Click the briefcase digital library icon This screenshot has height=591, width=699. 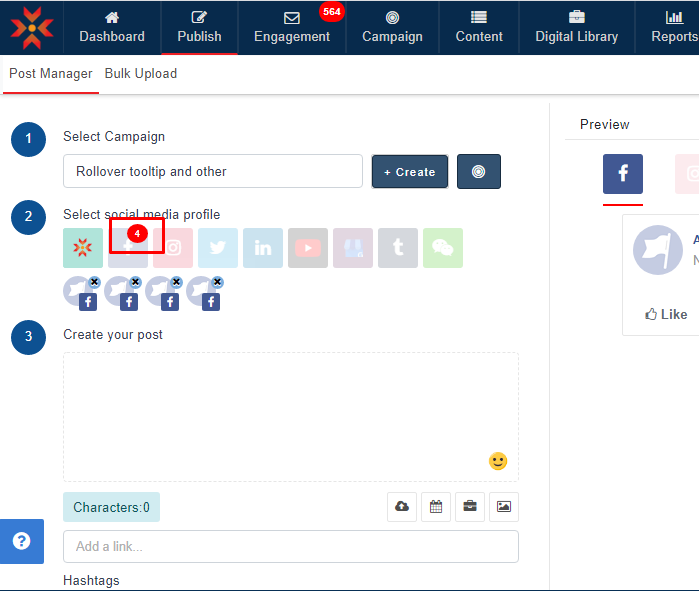[470, 507]
